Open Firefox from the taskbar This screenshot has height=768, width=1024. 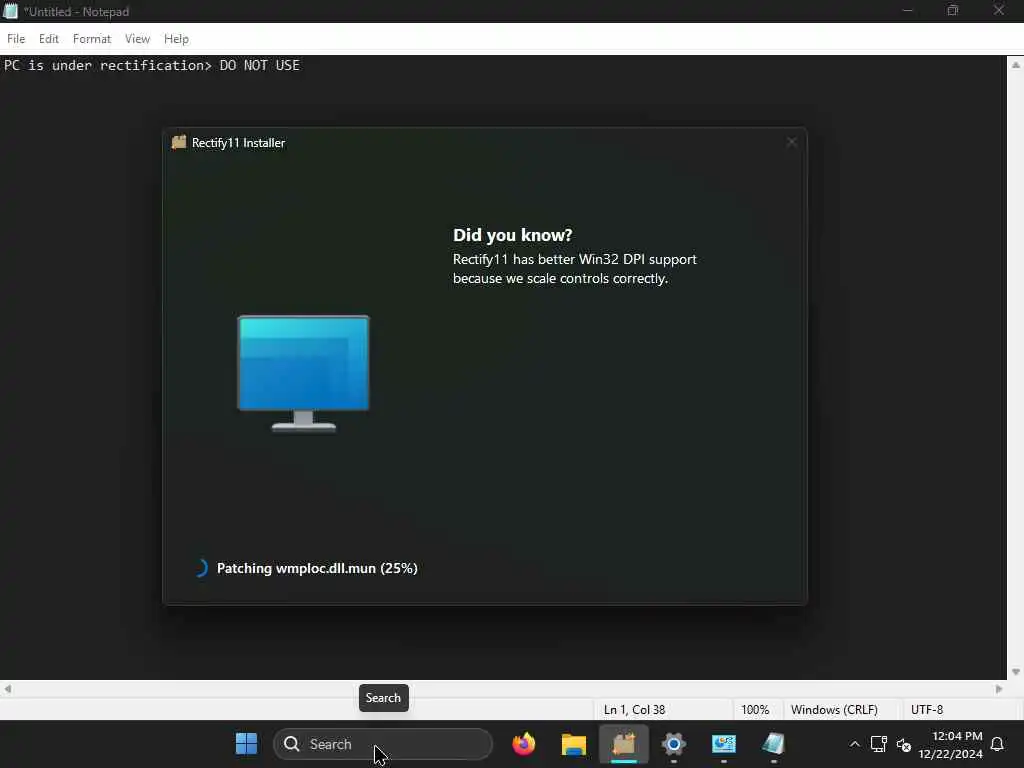pos(524,744)
